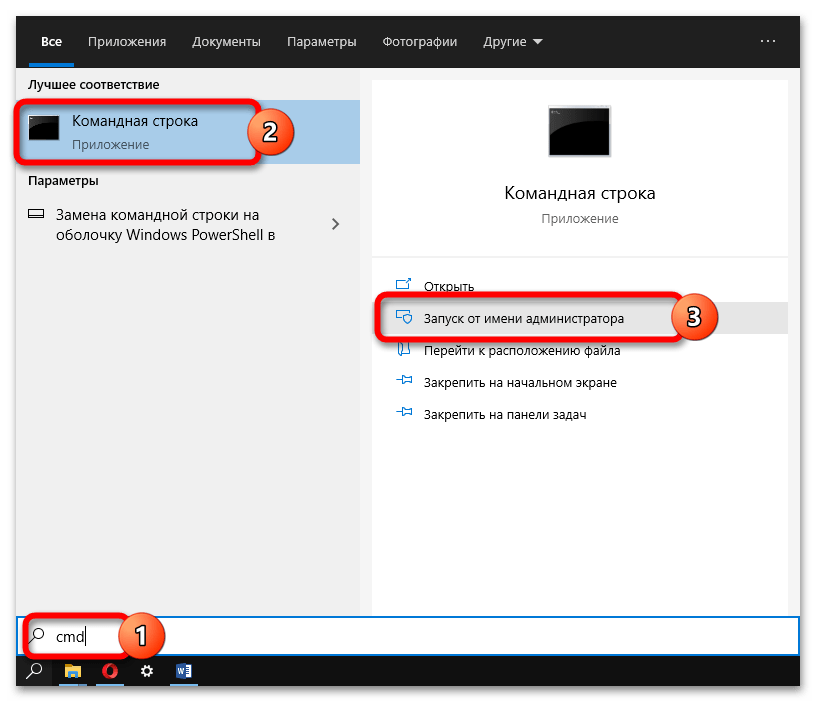Open Settings gear icon in taskbar
This screenshot has height=702, width=816.
147,671
